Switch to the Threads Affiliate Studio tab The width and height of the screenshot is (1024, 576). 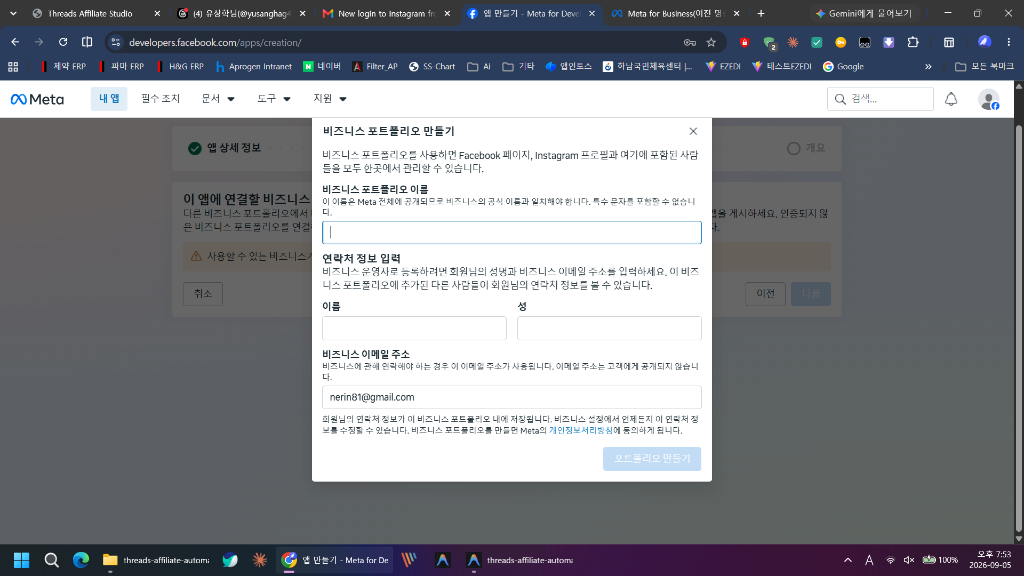pos(89,13)
